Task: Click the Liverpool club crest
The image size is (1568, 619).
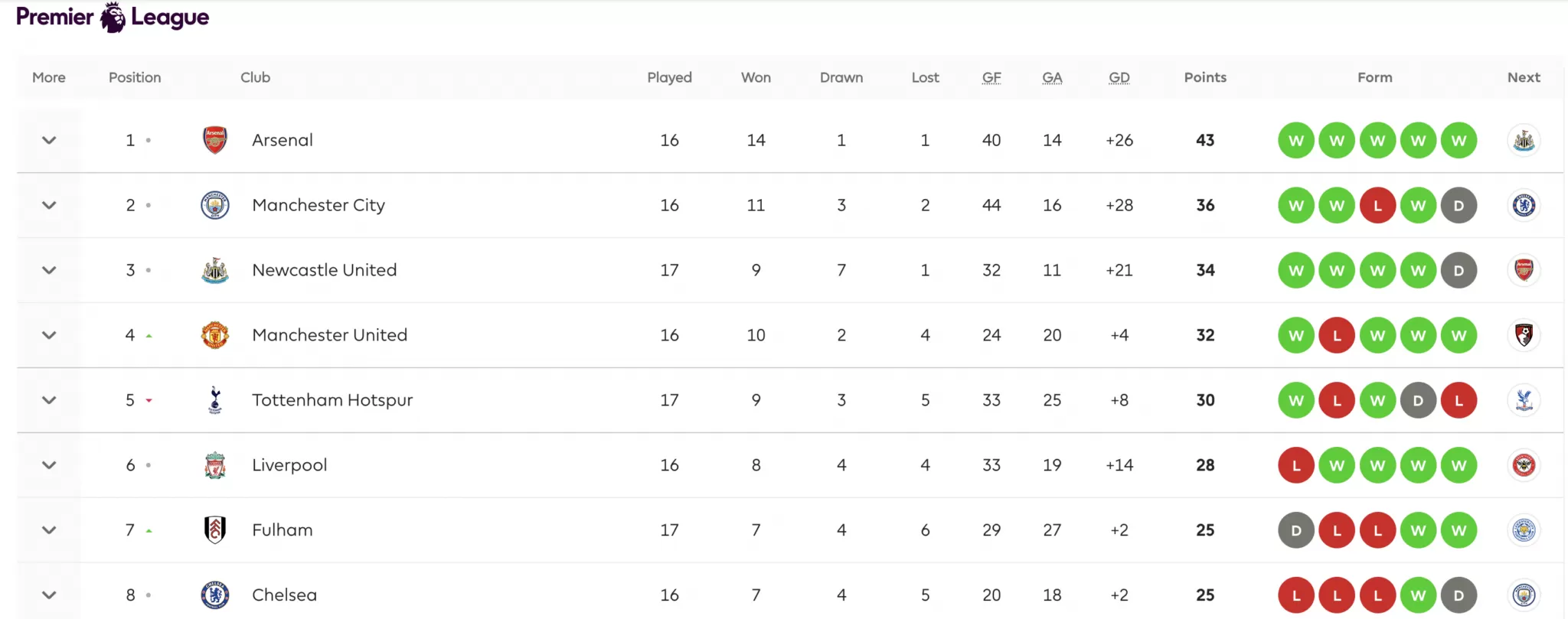Action: 215,464
